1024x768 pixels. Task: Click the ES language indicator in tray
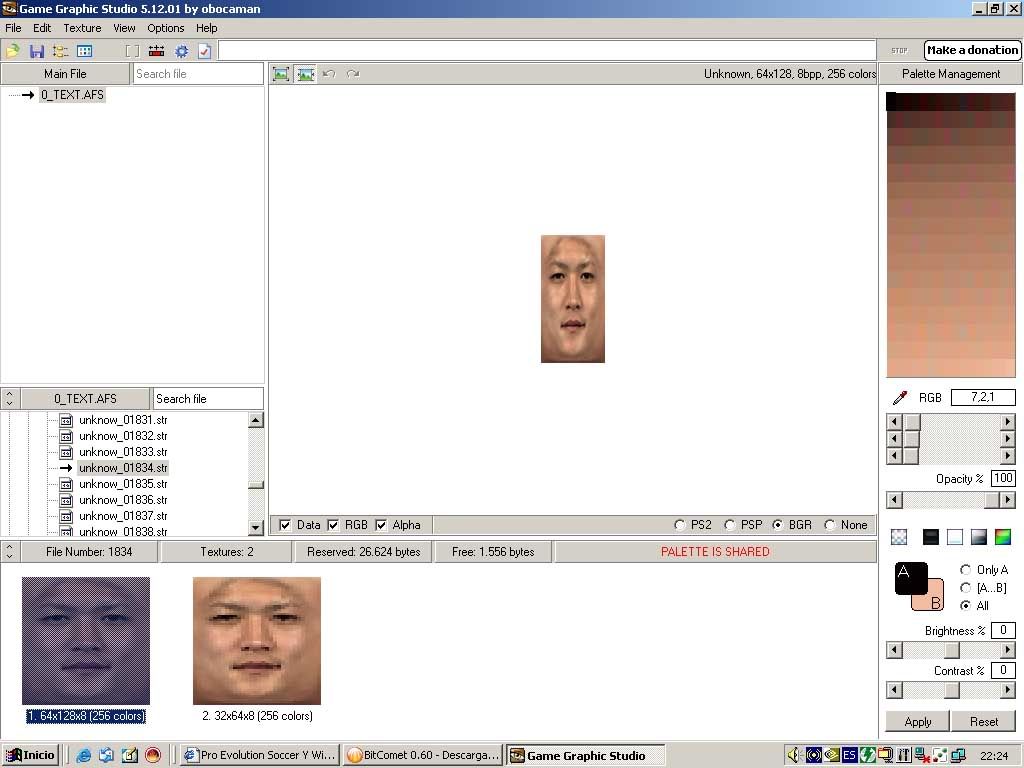[x=849, y=756]
